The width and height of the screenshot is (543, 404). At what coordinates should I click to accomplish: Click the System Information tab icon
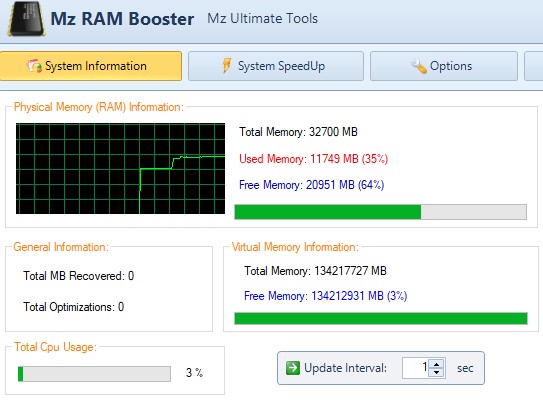pos(34,66)
